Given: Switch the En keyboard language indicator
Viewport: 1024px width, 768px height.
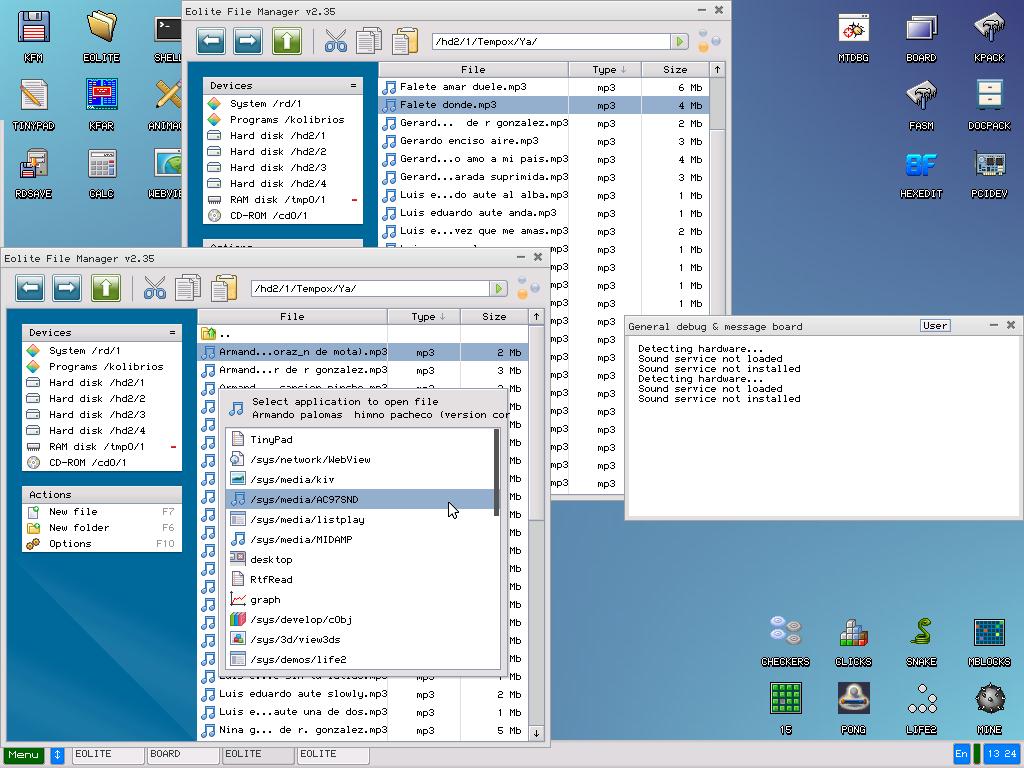Looking at the screenshot, I should coord(962,754).
